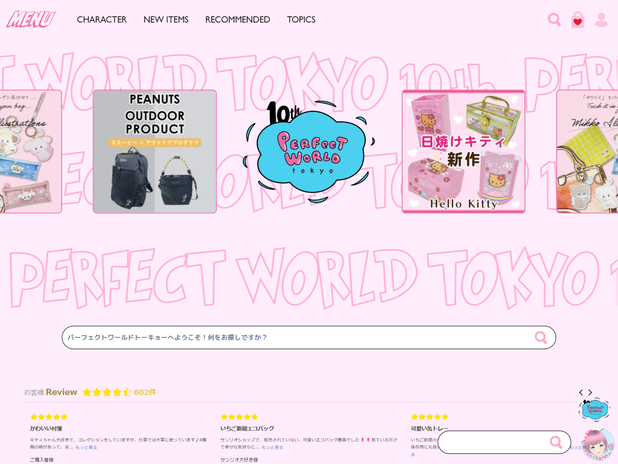The image size is (618, 464).
Task: Click the floating bottom search magnifier icon
Action: click(x=556, y=442)
